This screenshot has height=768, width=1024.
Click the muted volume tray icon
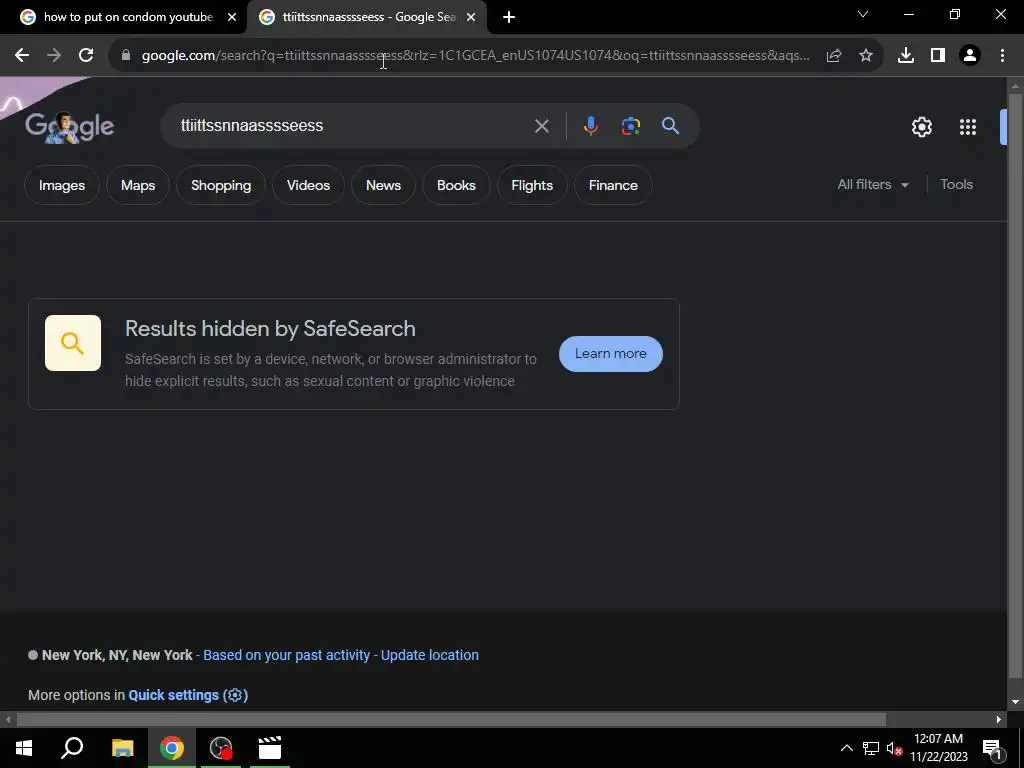[894, 748]
